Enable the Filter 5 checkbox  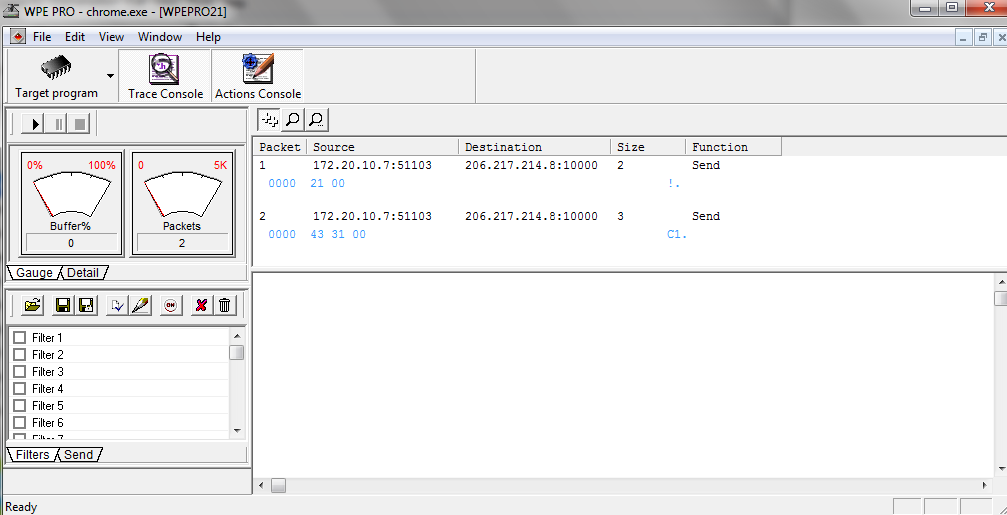[19, 406]
